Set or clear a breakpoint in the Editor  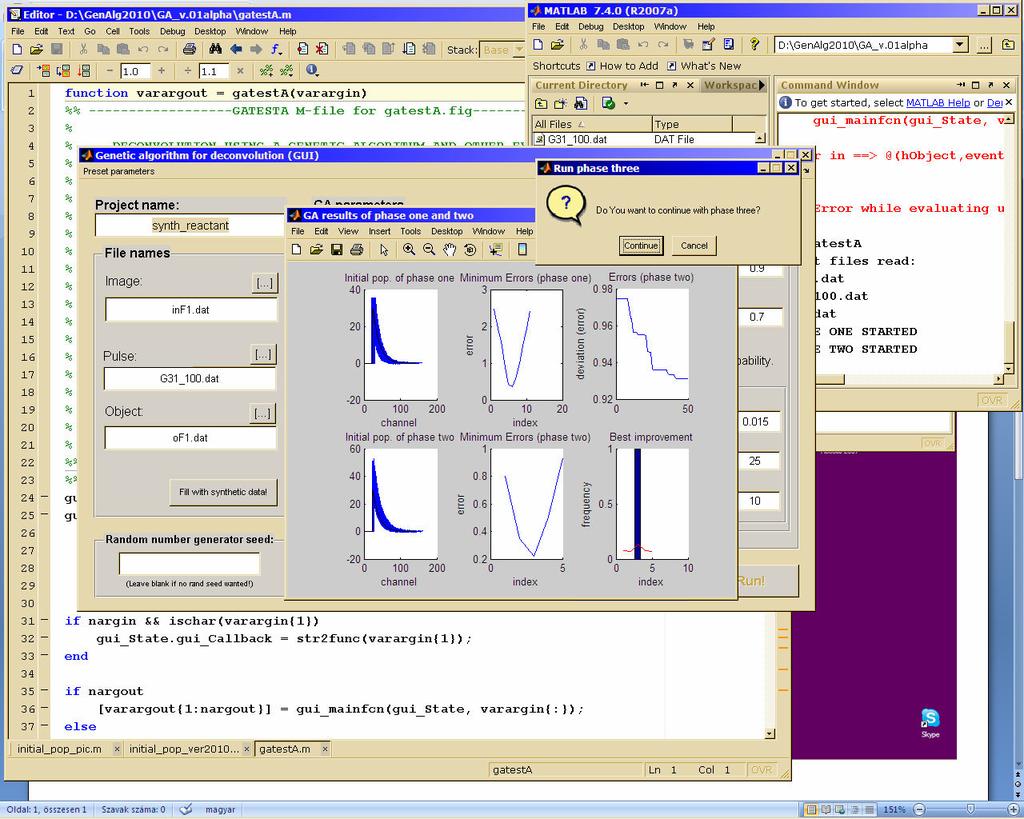302,50
